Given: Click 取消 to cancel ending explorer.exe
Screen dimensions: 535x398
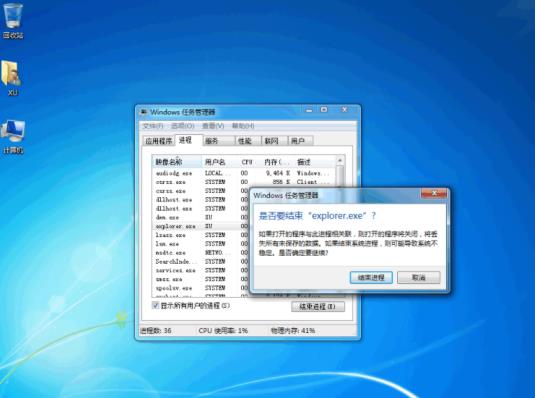Looking at the screenshot, I should pos(419,278).
